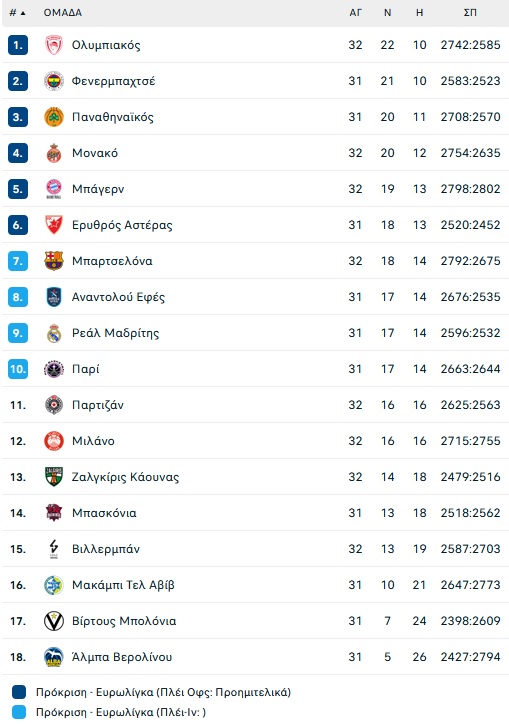509x724 pixels.
Task: Click the Fenerbahçe club crest
Action: [54, 81]
